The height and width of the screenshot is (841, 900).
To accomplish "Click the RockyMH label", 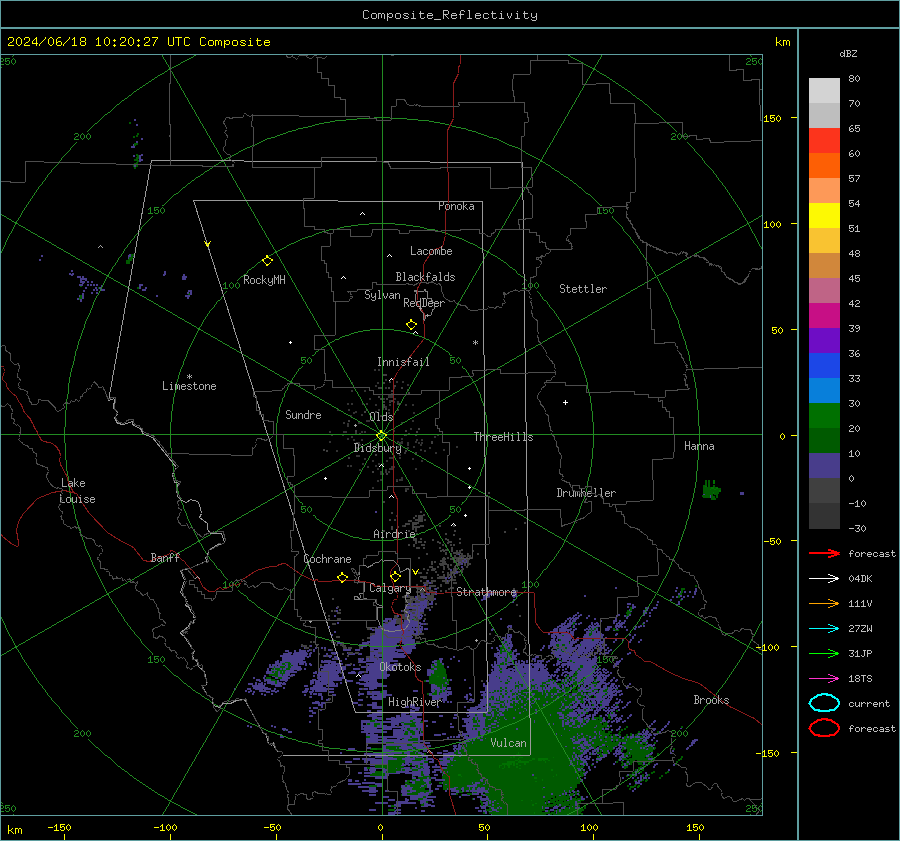I will click(x=264, y=280).
